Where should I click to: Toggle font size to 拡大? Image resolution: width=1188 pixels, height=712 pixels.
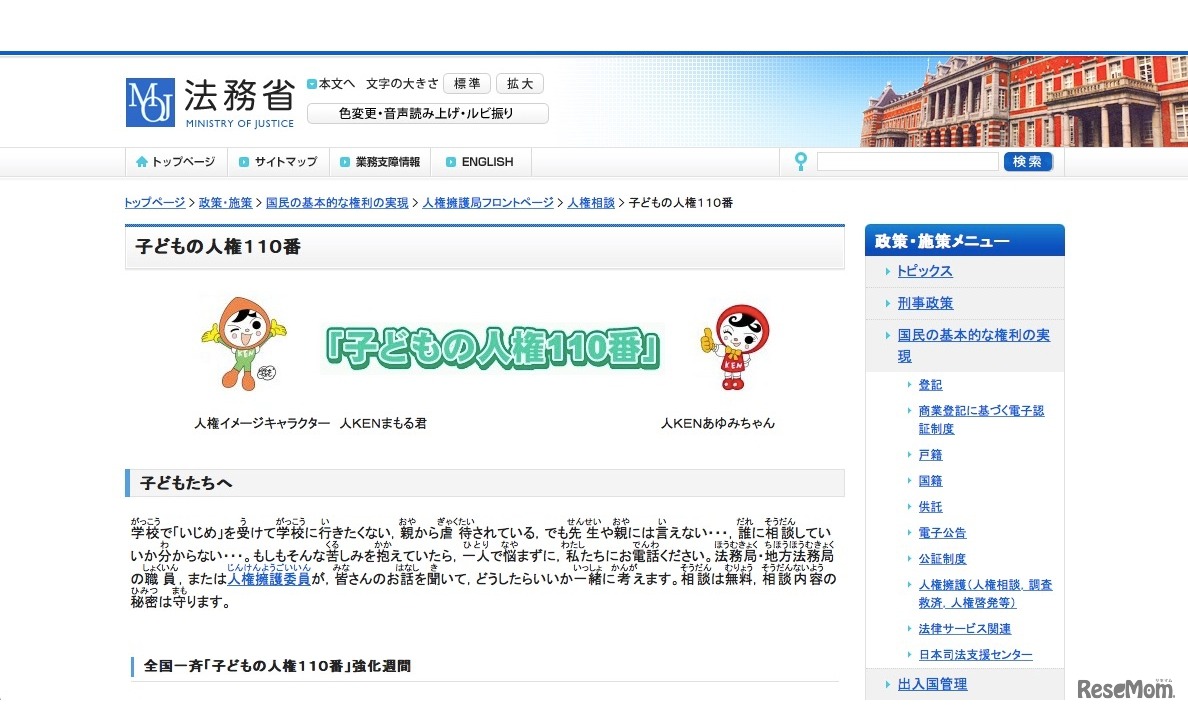[x=519, y=83]
